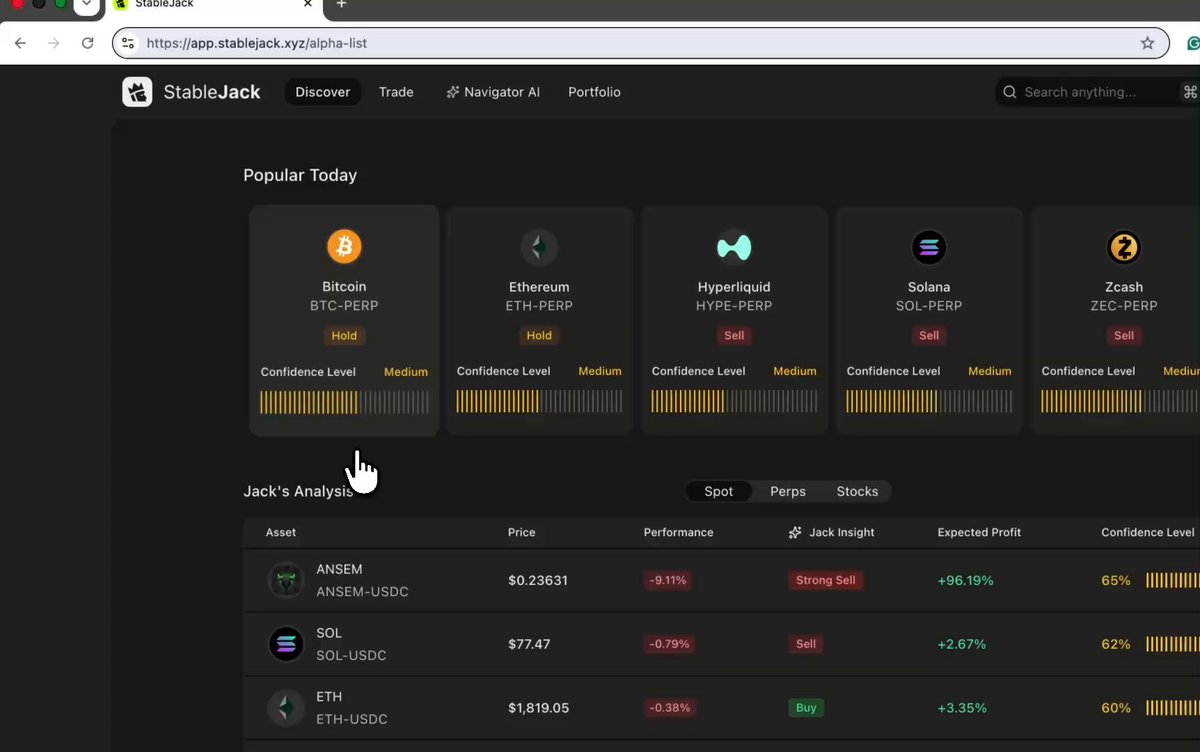Select the Spot filter

pos(719,491)
